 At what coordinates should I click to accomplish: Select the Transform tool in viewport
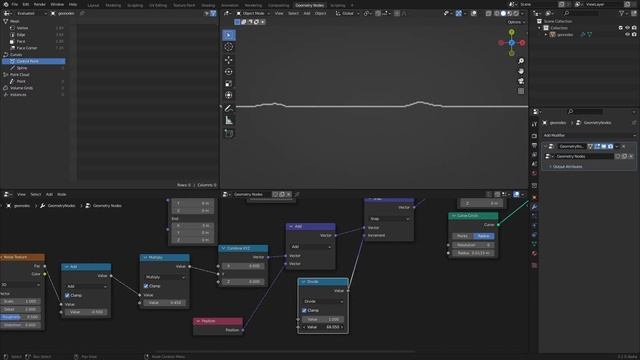(229, 95)
